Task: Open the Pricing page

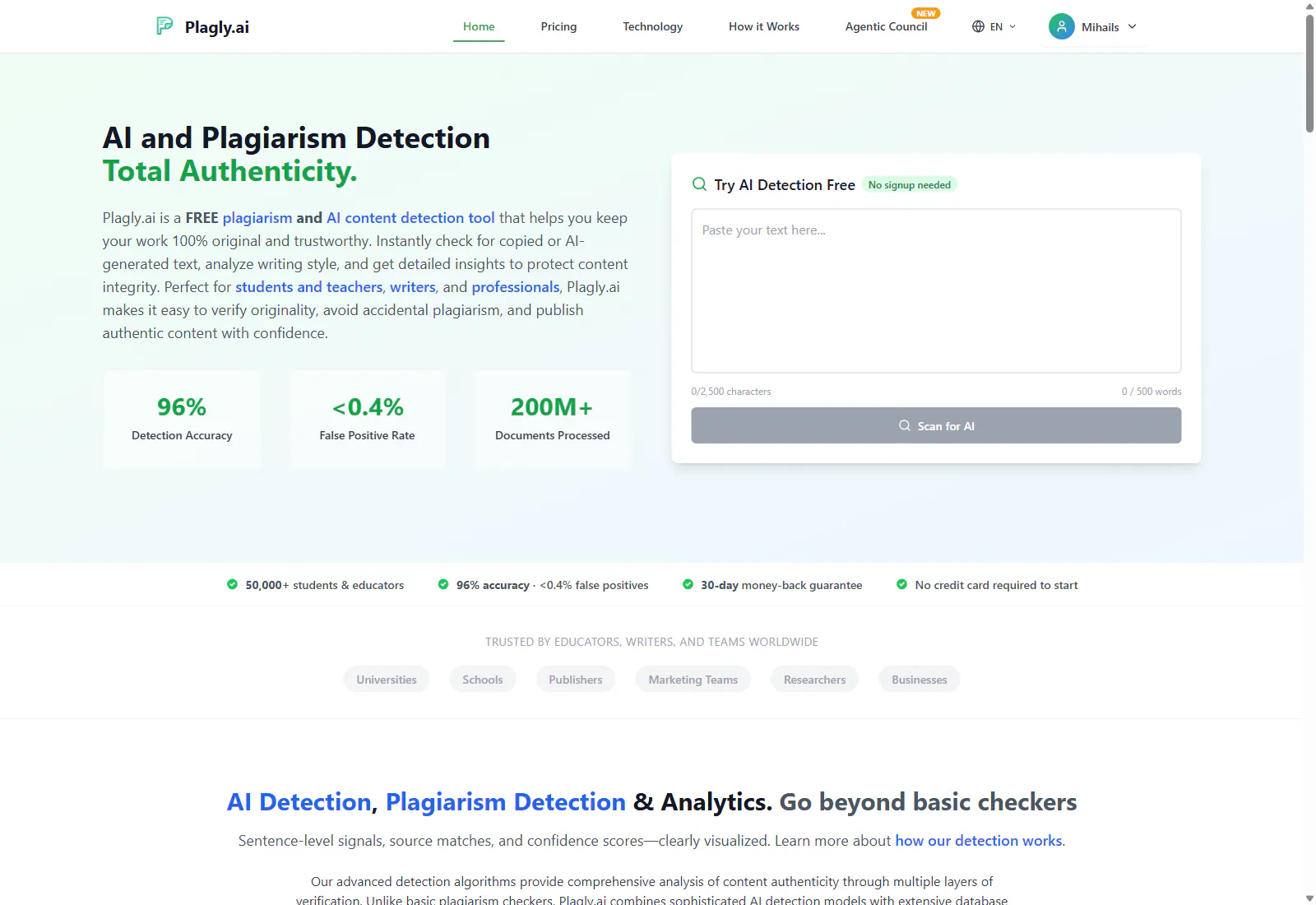Action: pyautogui.click(x=558, y=26)
